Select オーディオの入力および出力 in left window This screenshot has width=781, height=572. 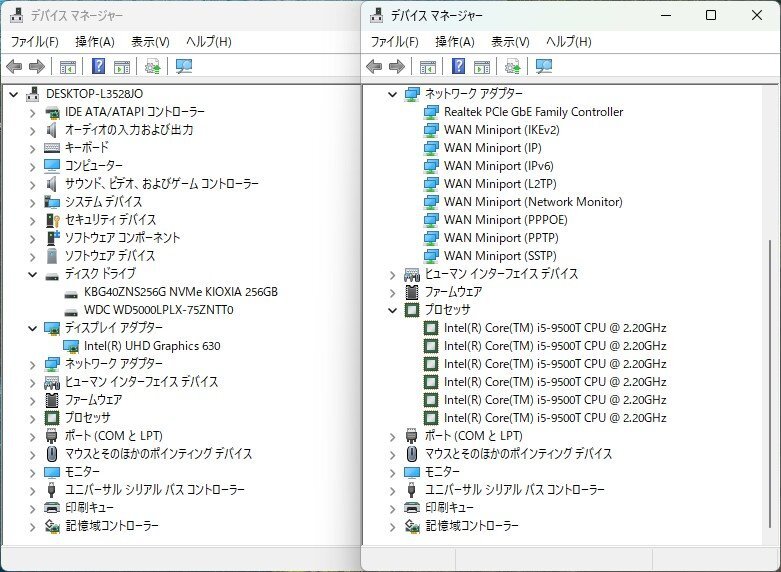point(129,130)
